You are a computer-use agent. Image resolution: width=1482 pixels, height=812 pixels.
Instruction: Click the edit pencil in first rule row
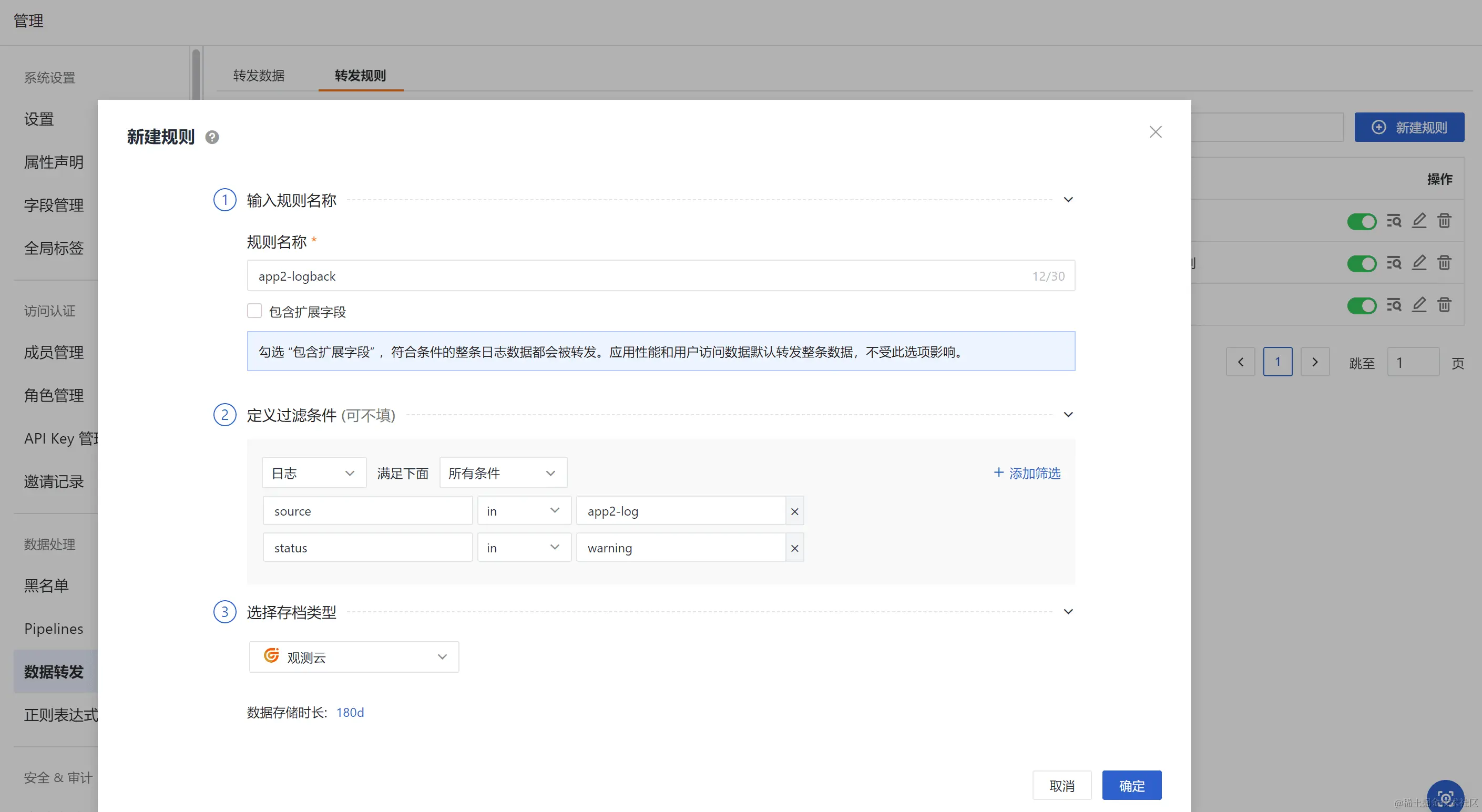click(x=1419, y=221)
